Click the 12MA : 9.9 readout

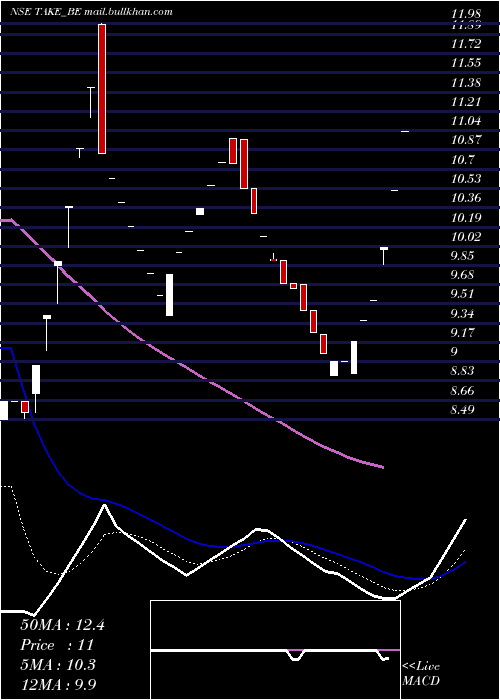point(58,684)
